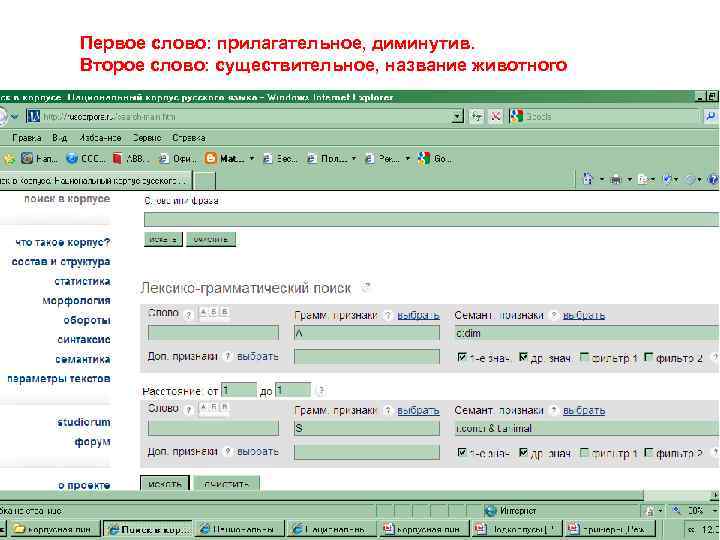Click 'выбрать' link for first Семант. признаки
720x540 pixels.
tap(584, 315)
